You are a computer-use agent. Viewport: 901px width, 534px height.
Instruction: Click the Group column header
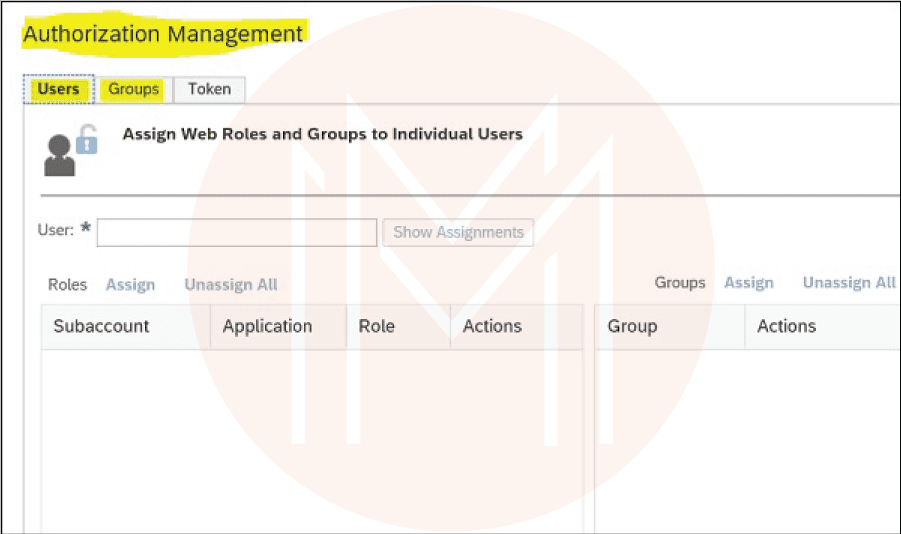point(632,326)
